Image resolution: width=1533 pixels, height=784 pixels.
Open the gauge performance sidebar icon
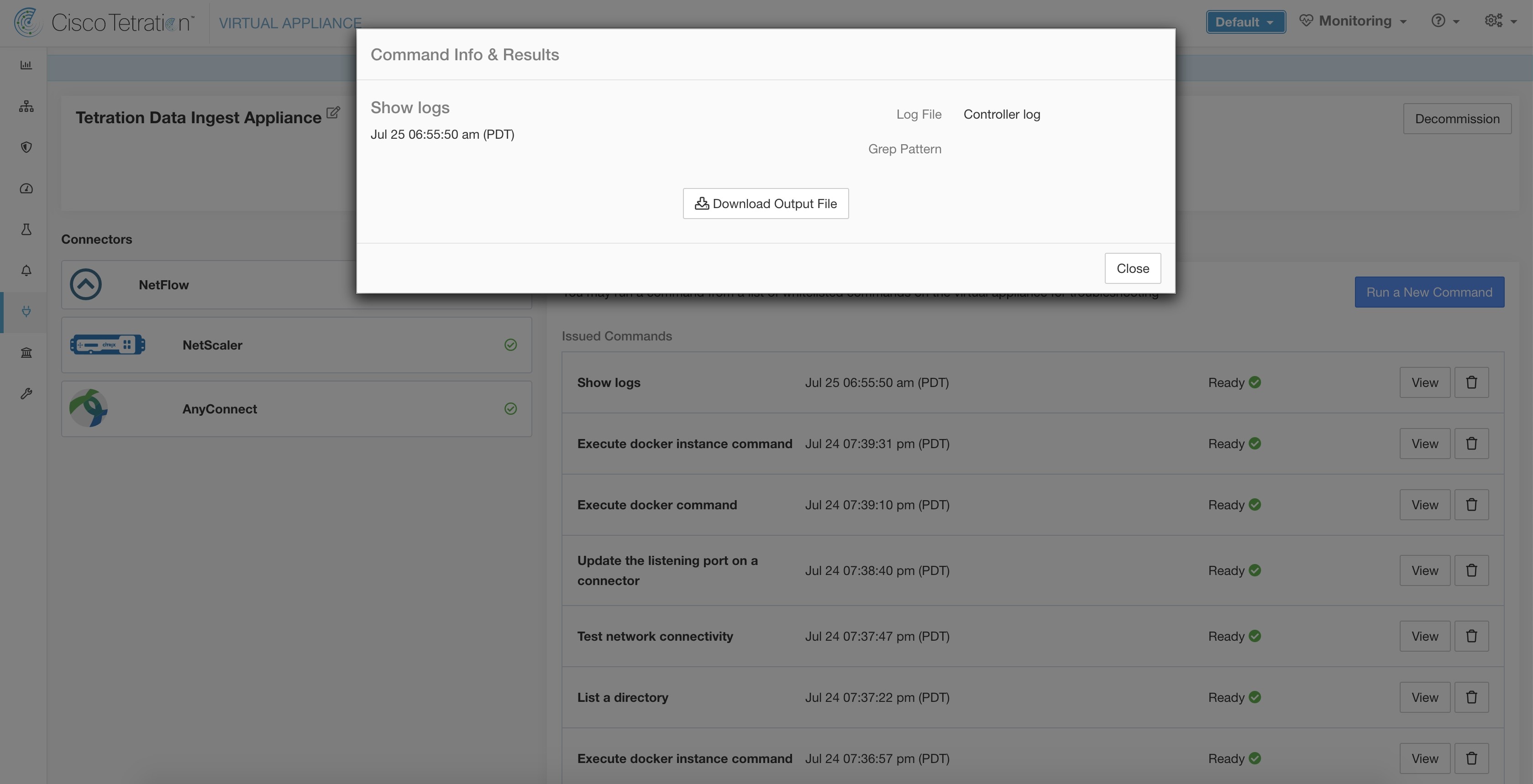[26, 188]
